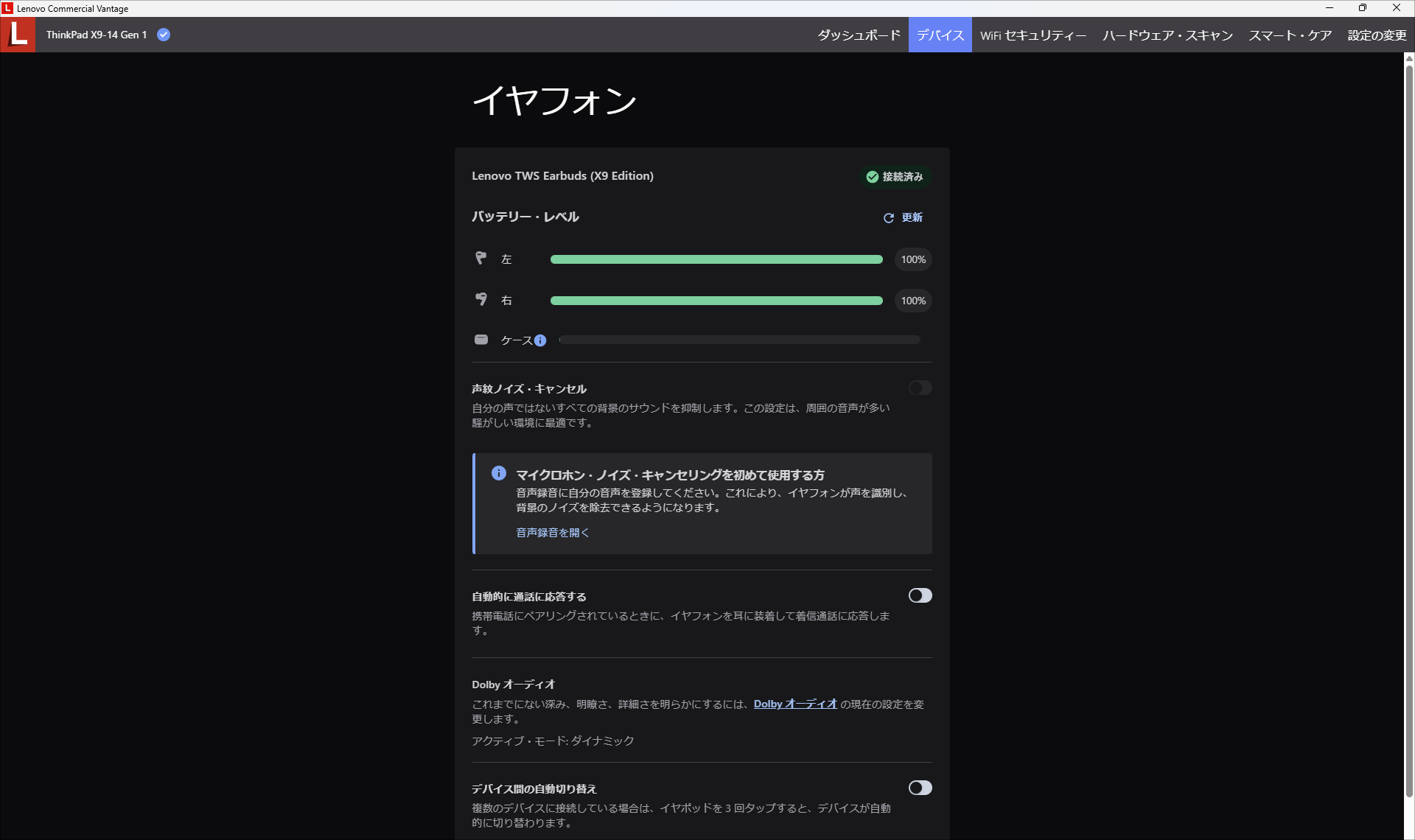Open 設定の変更 menu
Screen dimensions: 1415x840
(x=1377, y=35)
